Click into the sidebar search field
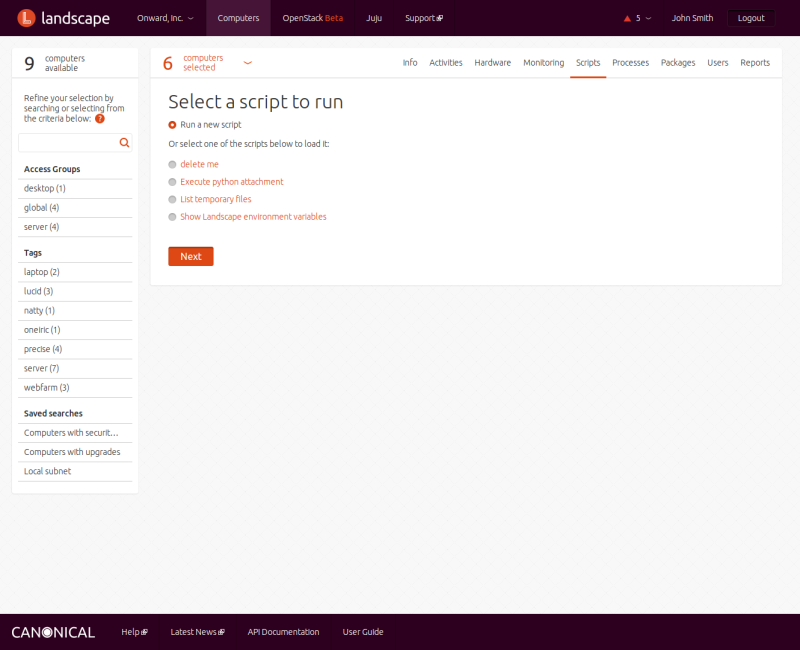800x650 pixels. 67,143
